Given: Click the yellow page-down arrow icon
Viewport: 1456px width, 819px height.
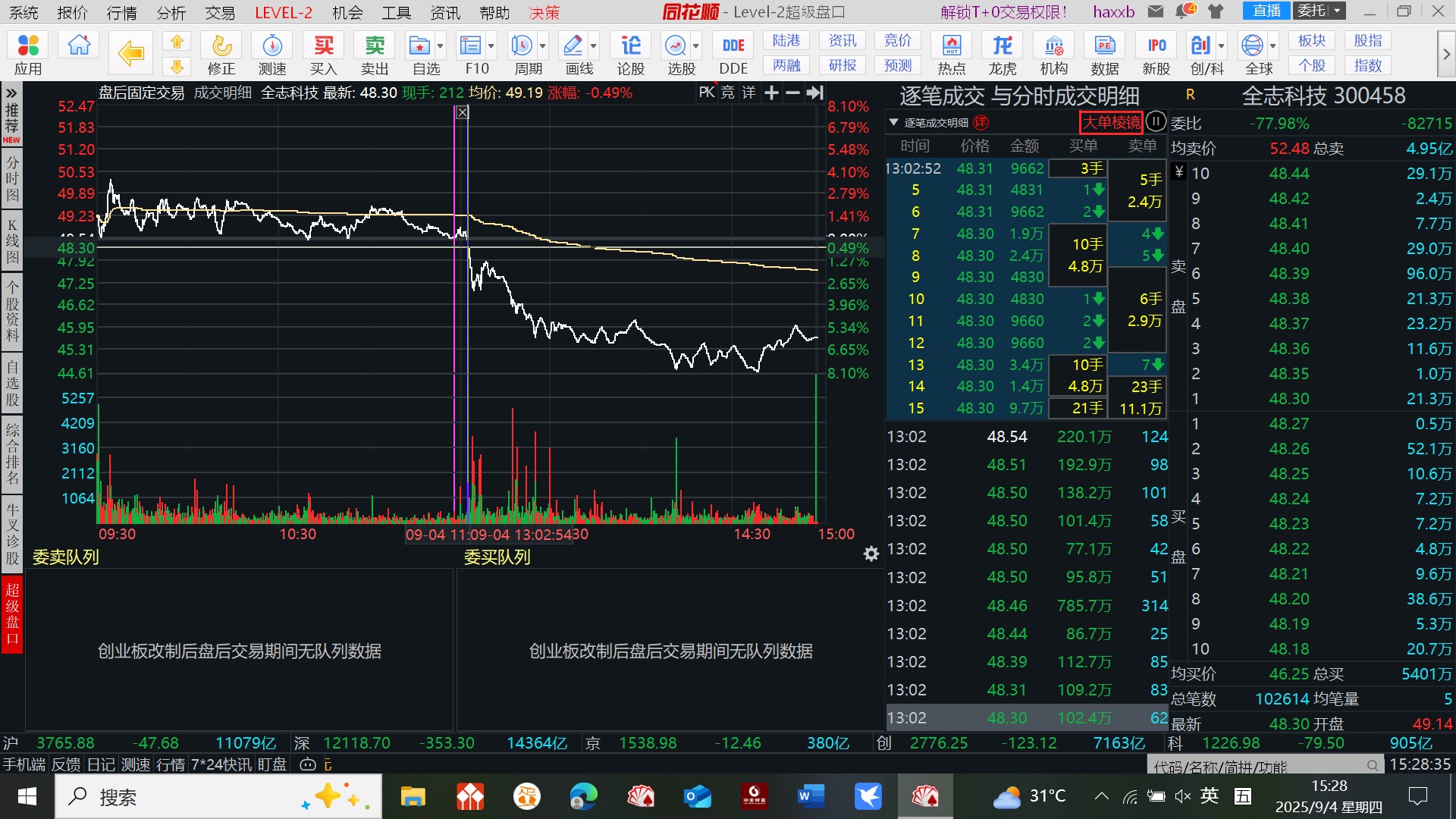Looking at the screenshot, I should click(177, 67).
